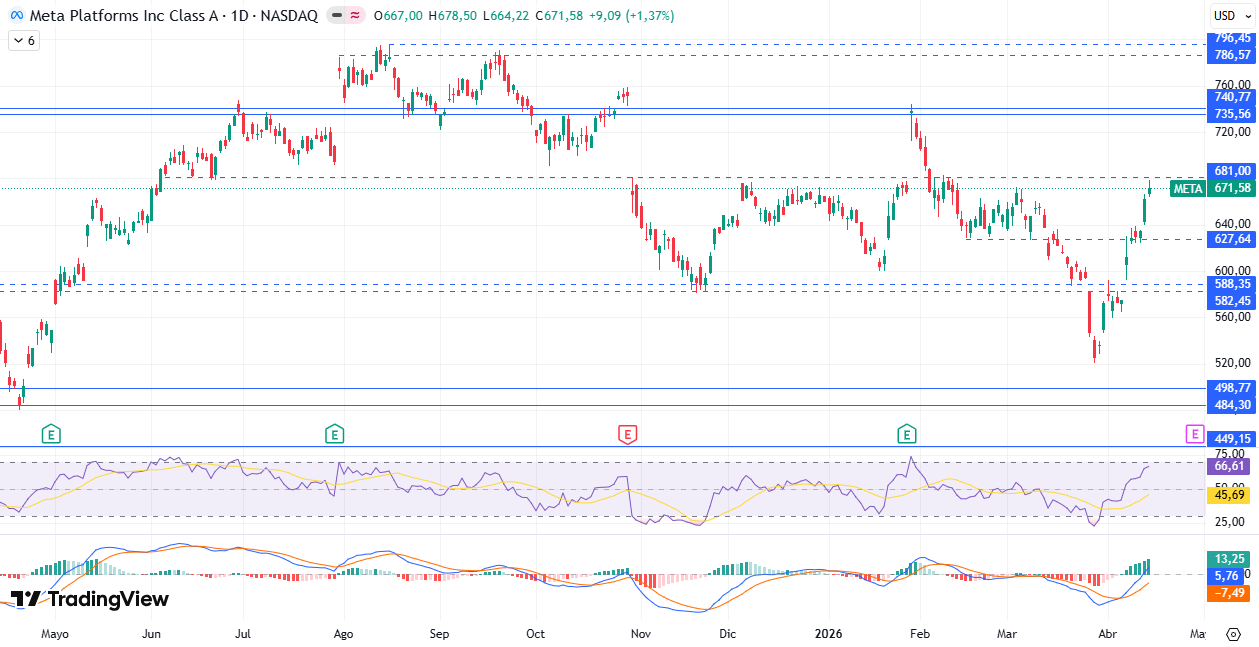Screen dimensions: 1259x647
Task: Open the TradingView logo link
Action: coord(90,599)
